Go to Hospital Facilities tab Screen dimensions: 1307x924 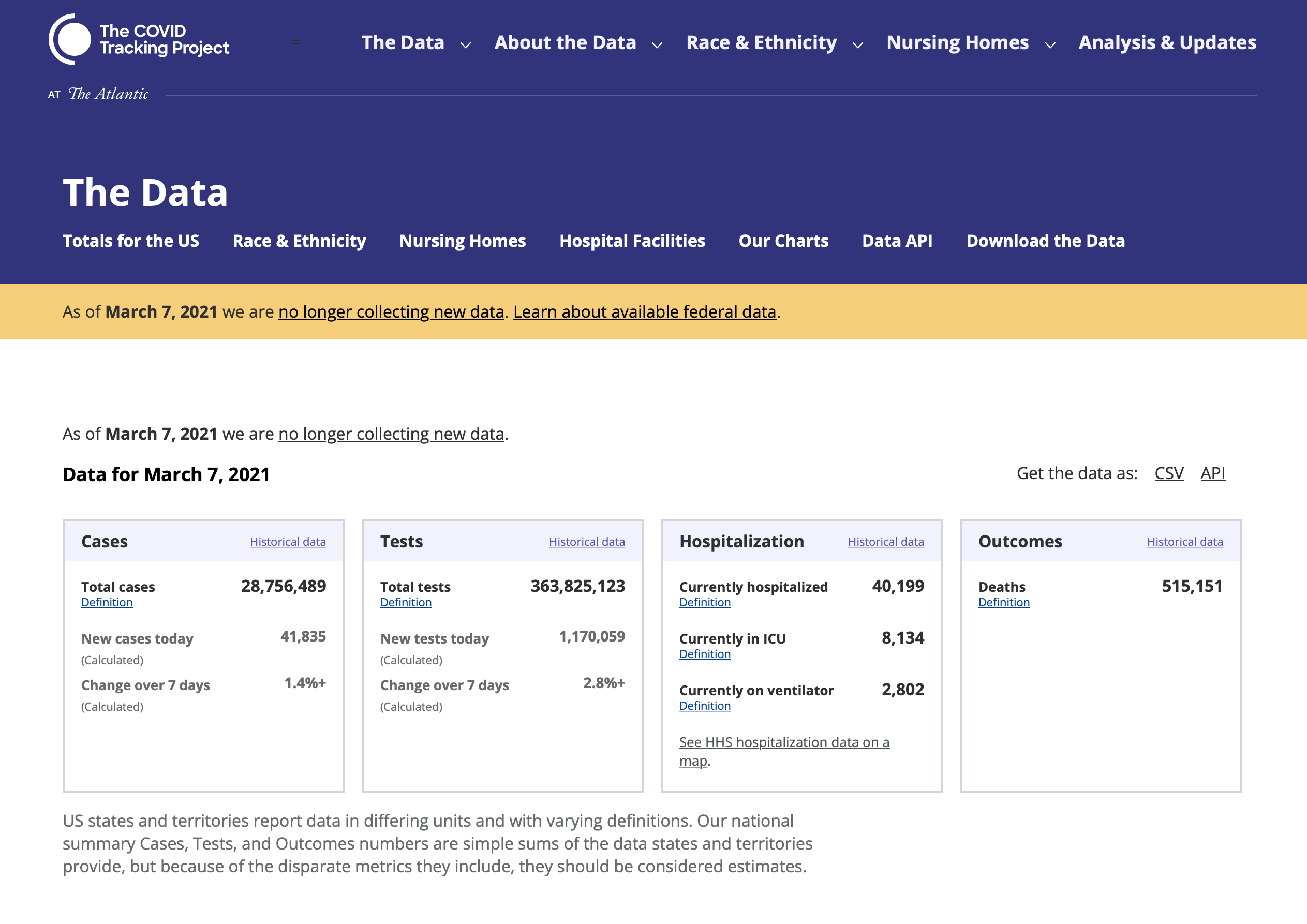pos(632,241)
